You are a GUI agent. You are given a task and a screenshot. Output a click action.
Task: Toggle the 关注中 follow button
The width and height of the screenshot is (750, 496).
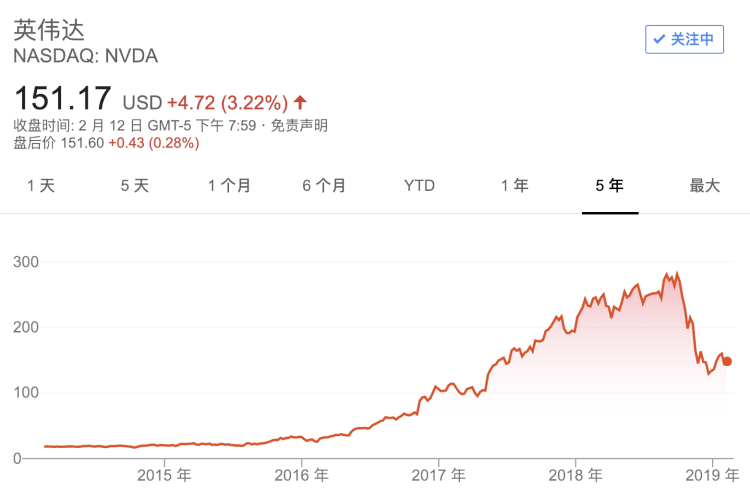coord(684,39)
